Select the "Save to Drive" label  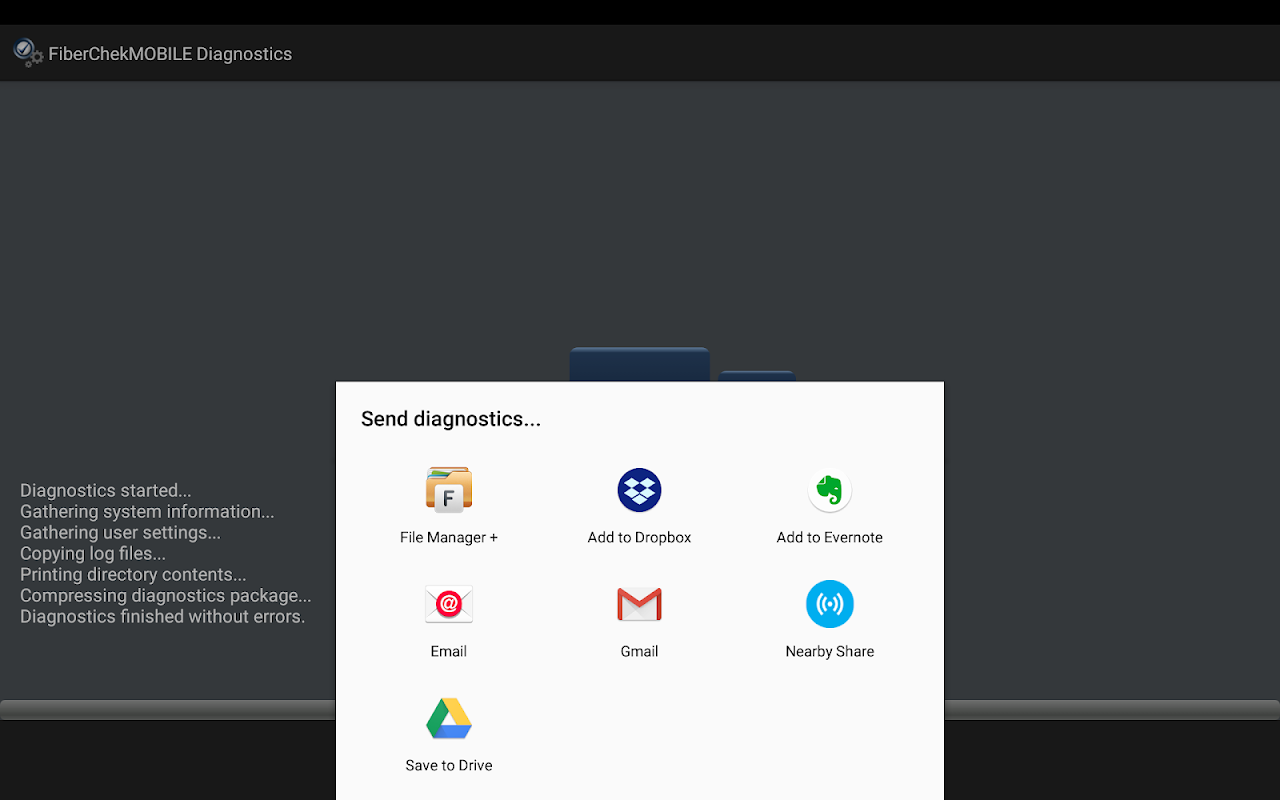(449, 765)
